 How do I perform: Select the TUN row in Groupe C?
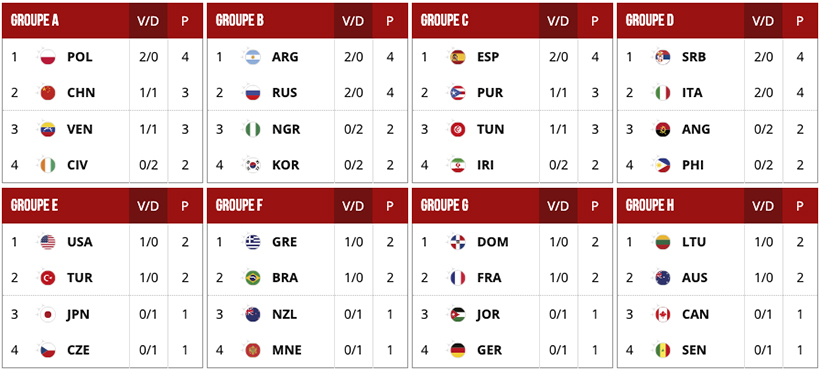[x=512, y=129]
